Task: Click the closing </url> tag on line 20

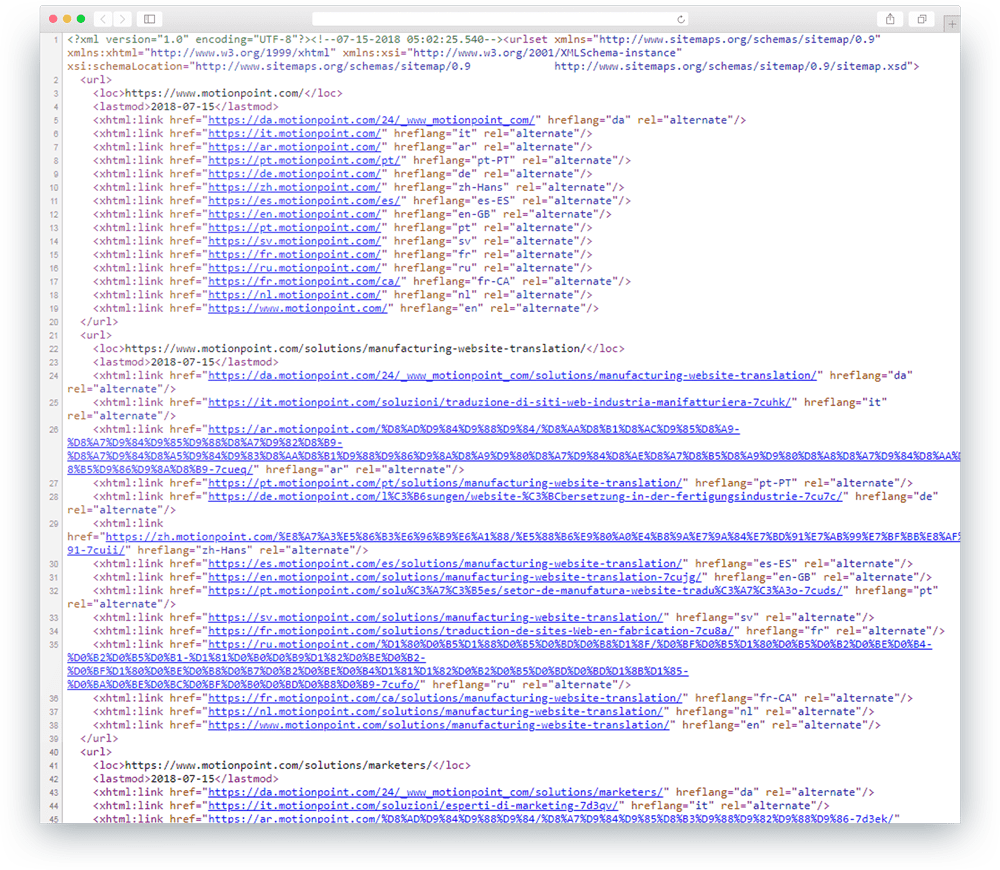Action: click(x=99, y=322)
